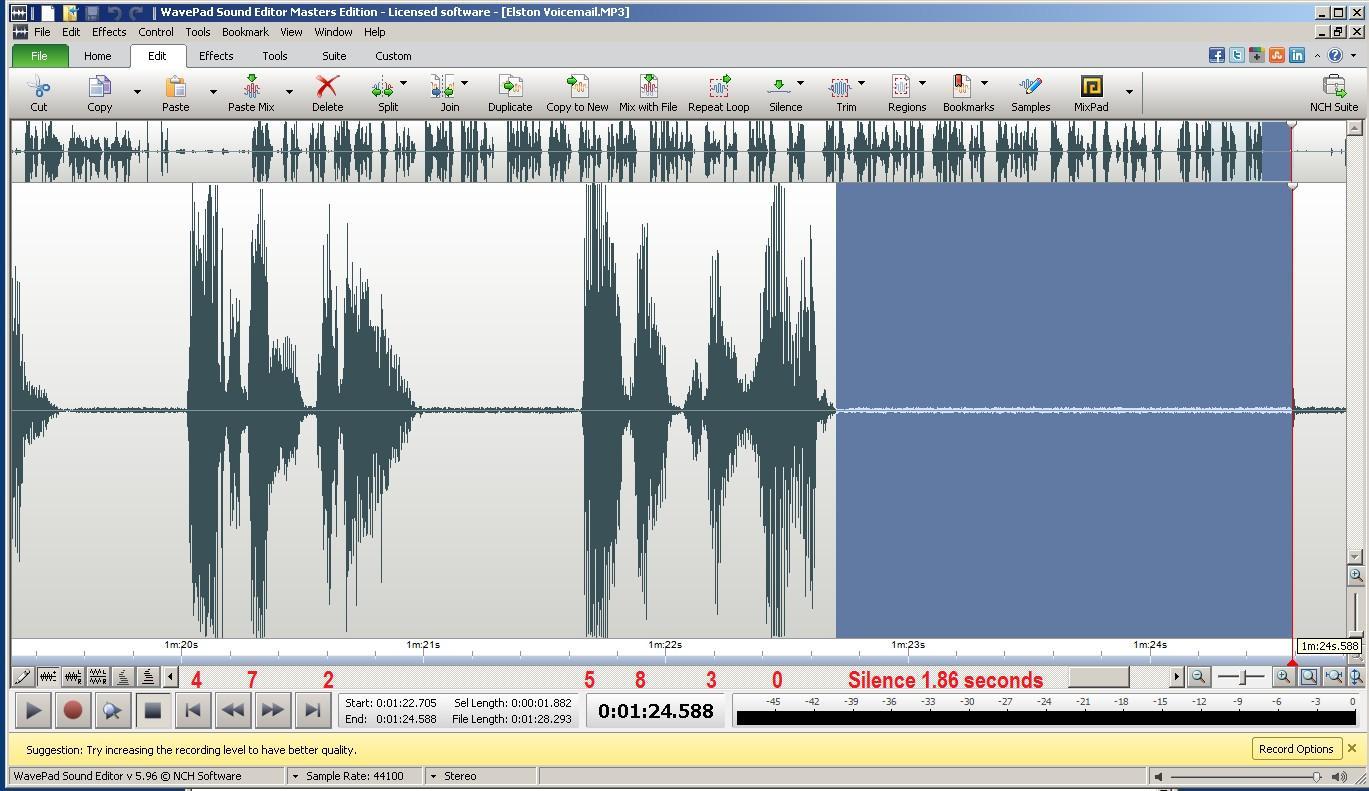Zoom to fit the full file horizontally

pos(1333,677)
